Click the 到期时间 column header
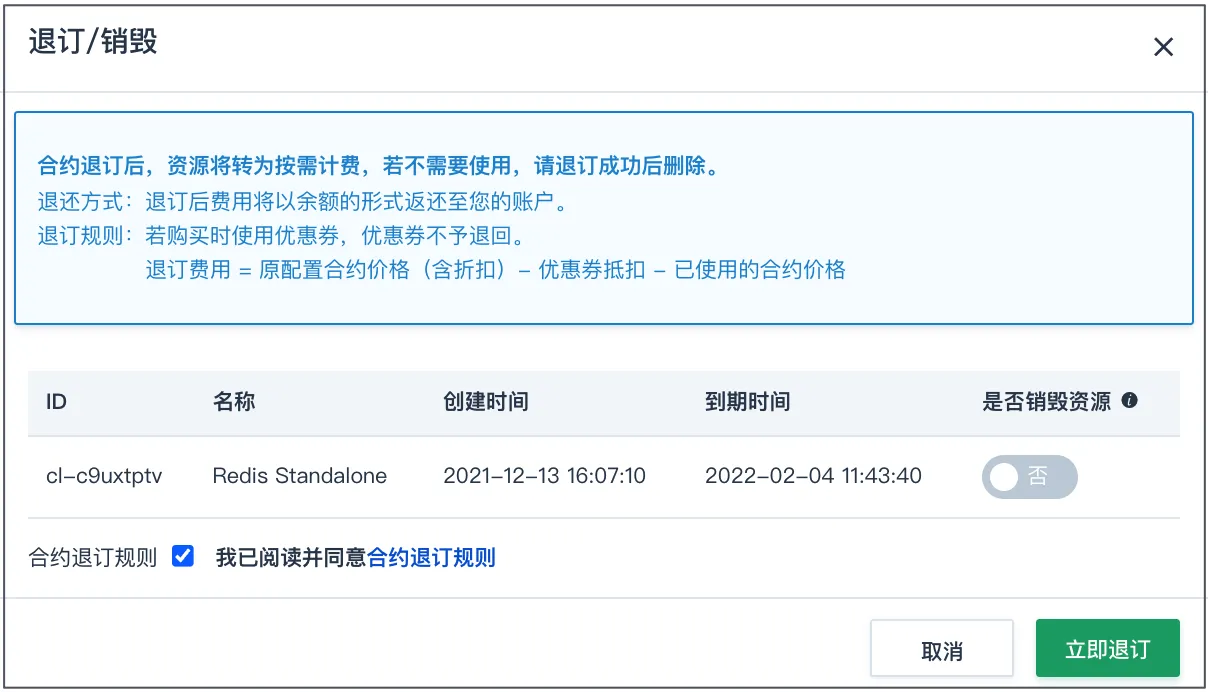This screenshot has width=1208, height=692. click(748, 402)
